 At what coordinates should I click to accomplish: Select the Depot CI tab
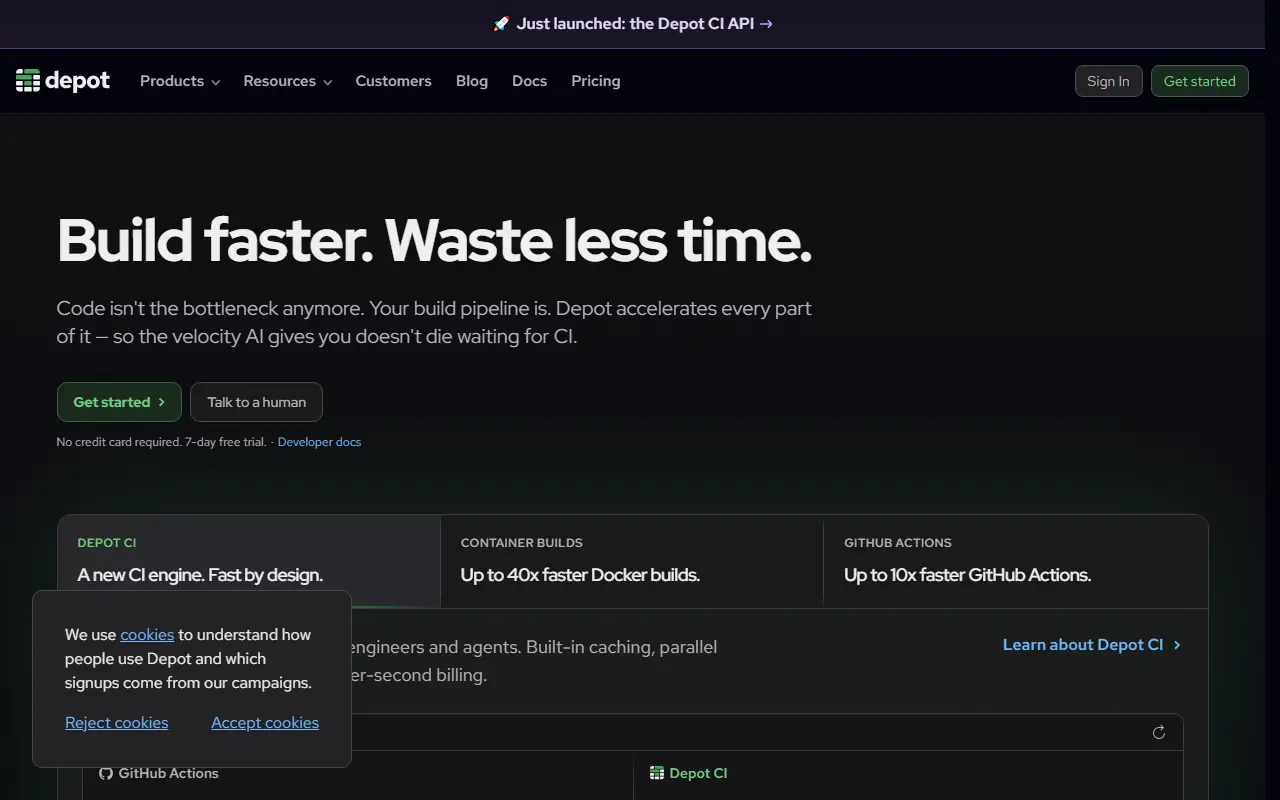(x=249, y=561)
